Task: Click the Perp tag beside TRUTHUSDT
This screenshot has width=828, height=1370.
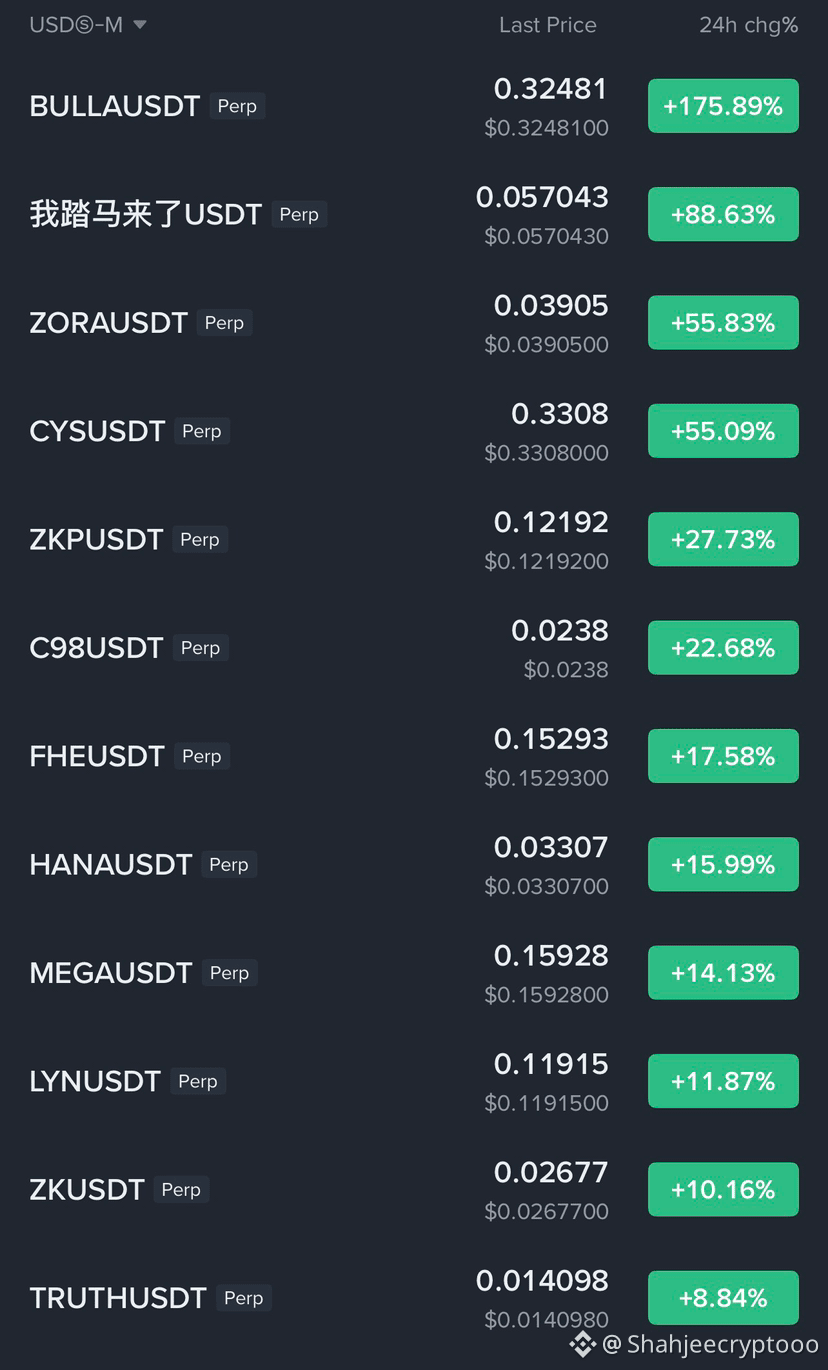Action: point(244,1298)
